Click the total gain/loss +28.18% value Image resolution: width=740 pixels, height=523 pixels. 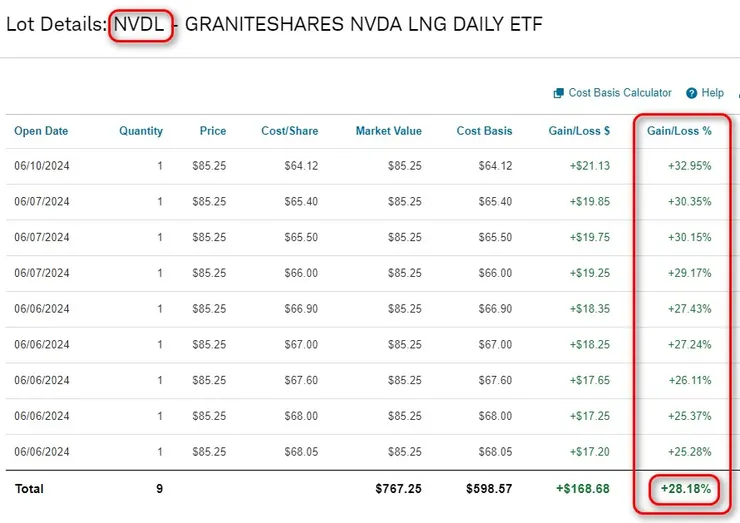(683, 489)
